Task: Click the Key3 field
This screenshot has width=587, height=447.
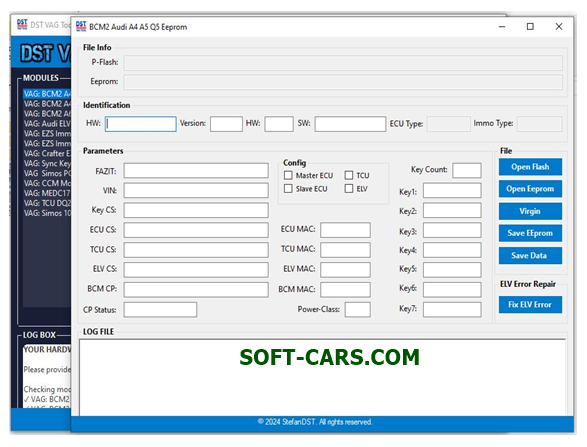Action: click(452, 230)
